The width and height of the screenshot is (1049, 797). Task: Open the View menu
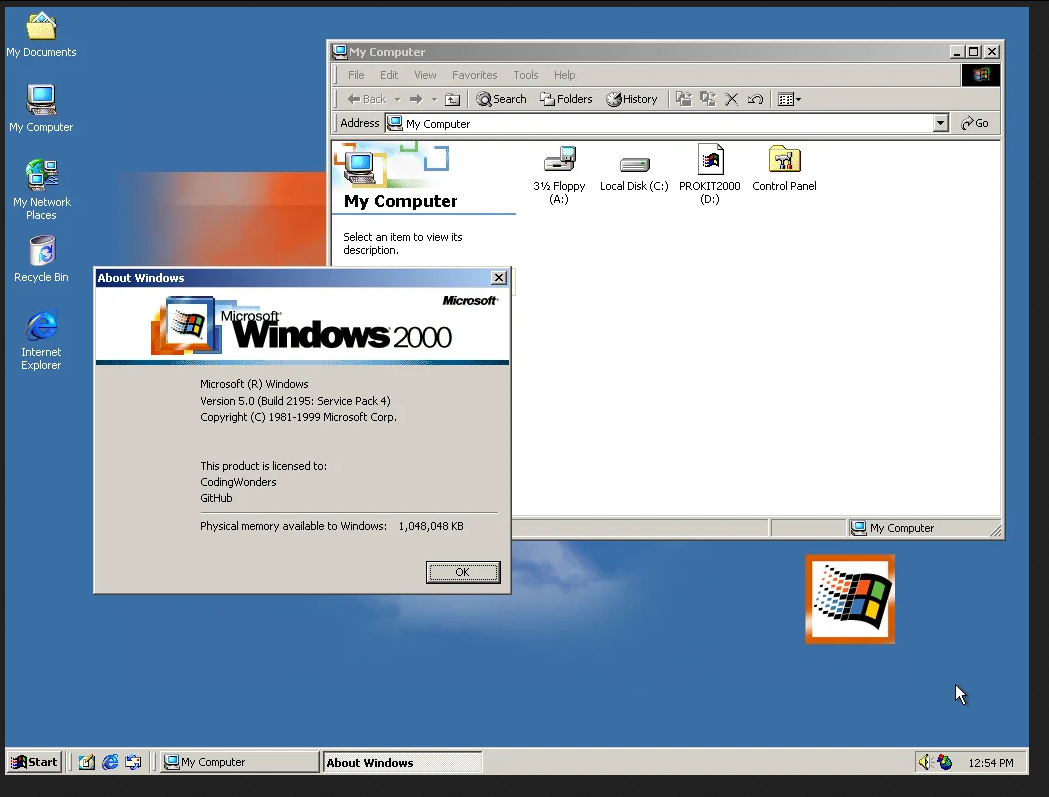(x=425, y=75)
